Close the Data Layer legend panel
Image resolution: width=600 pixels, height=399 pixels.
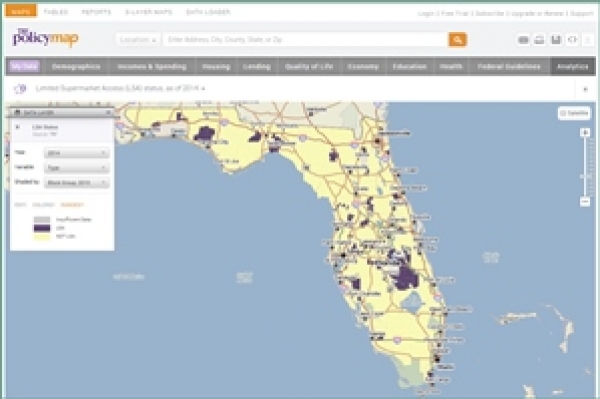coord(108,112)
